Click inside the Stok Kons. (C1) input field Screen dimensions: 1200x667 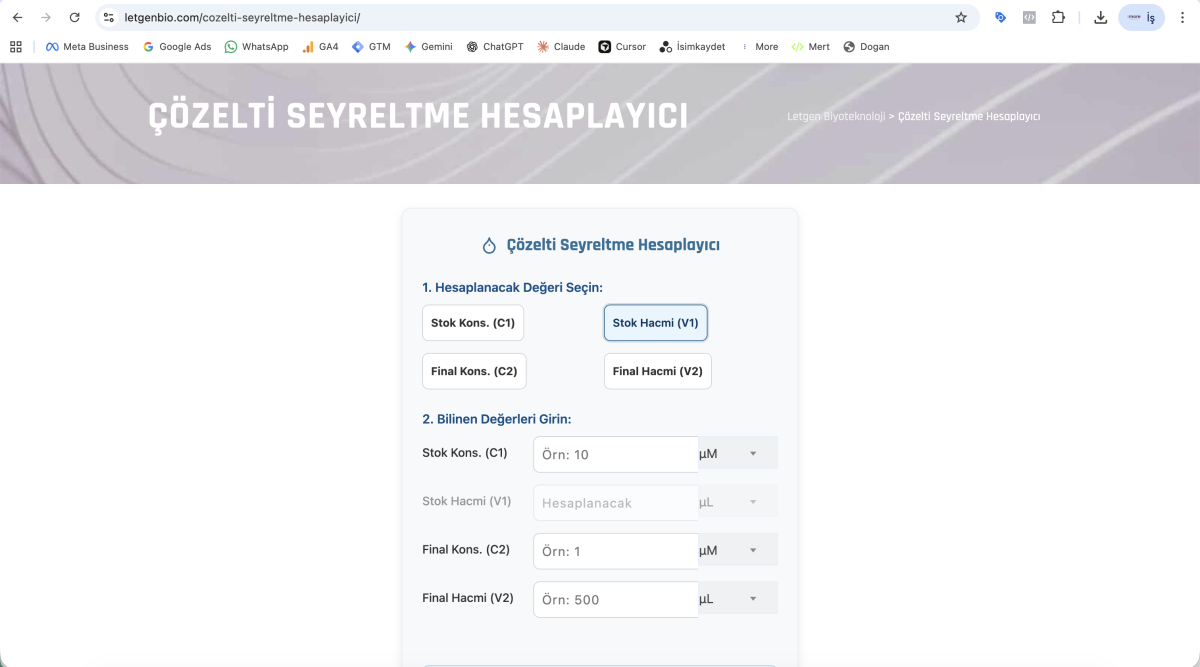[x=615, y=453]
